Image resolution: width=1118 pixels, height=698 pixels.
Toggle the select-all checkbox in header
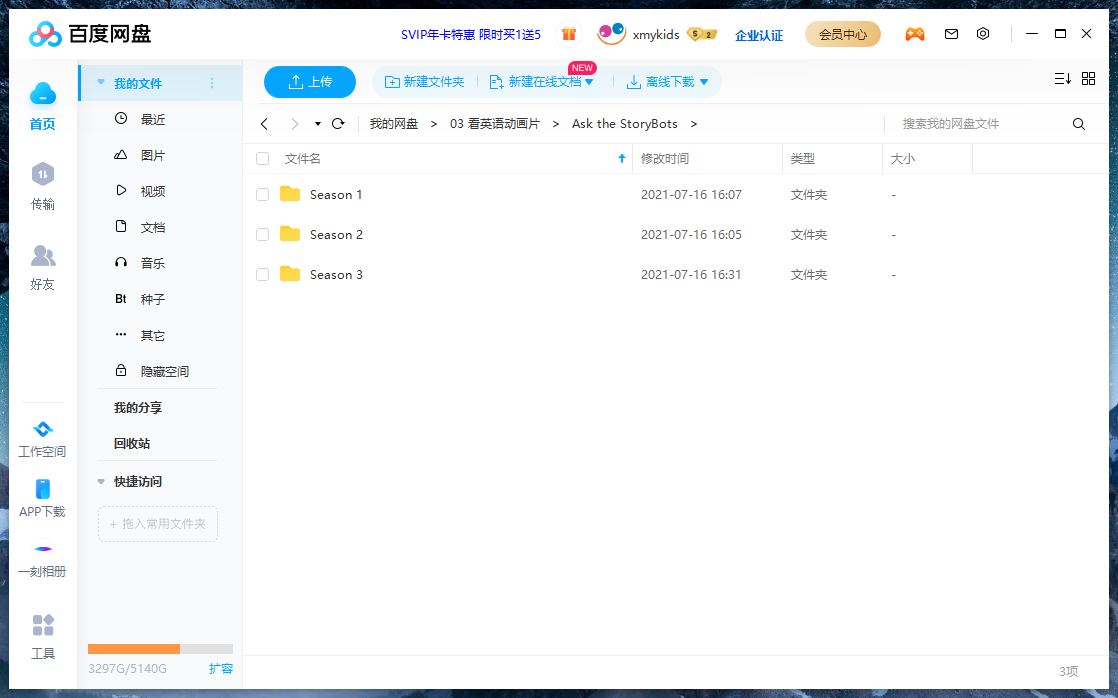point(262,158)
